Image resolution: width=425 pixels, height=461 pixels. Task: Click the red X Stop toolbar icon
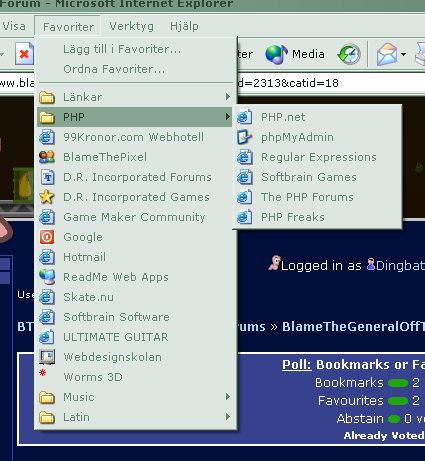[24, 53]
